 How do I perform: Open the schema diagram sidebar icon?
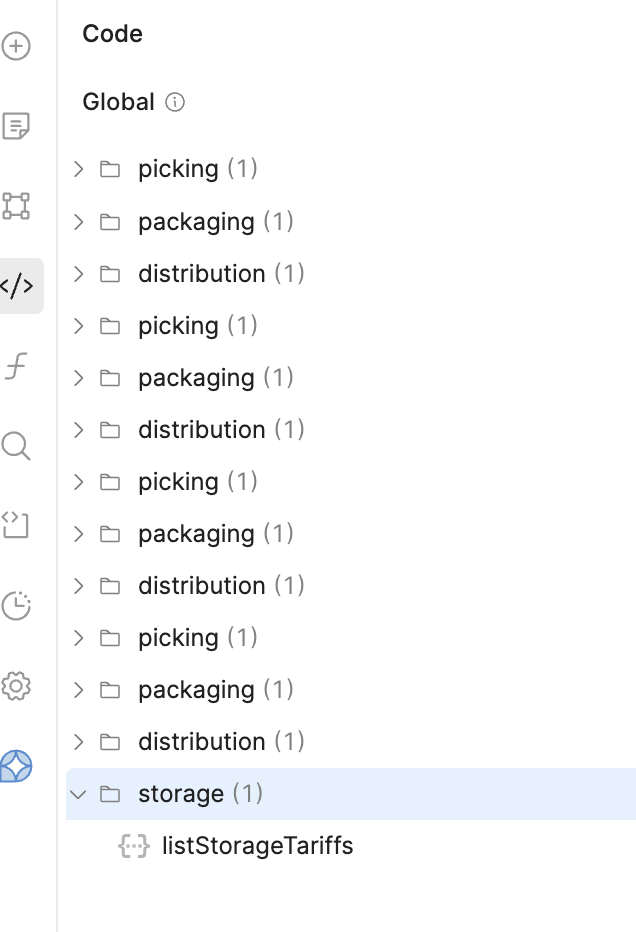click(17, 206)
